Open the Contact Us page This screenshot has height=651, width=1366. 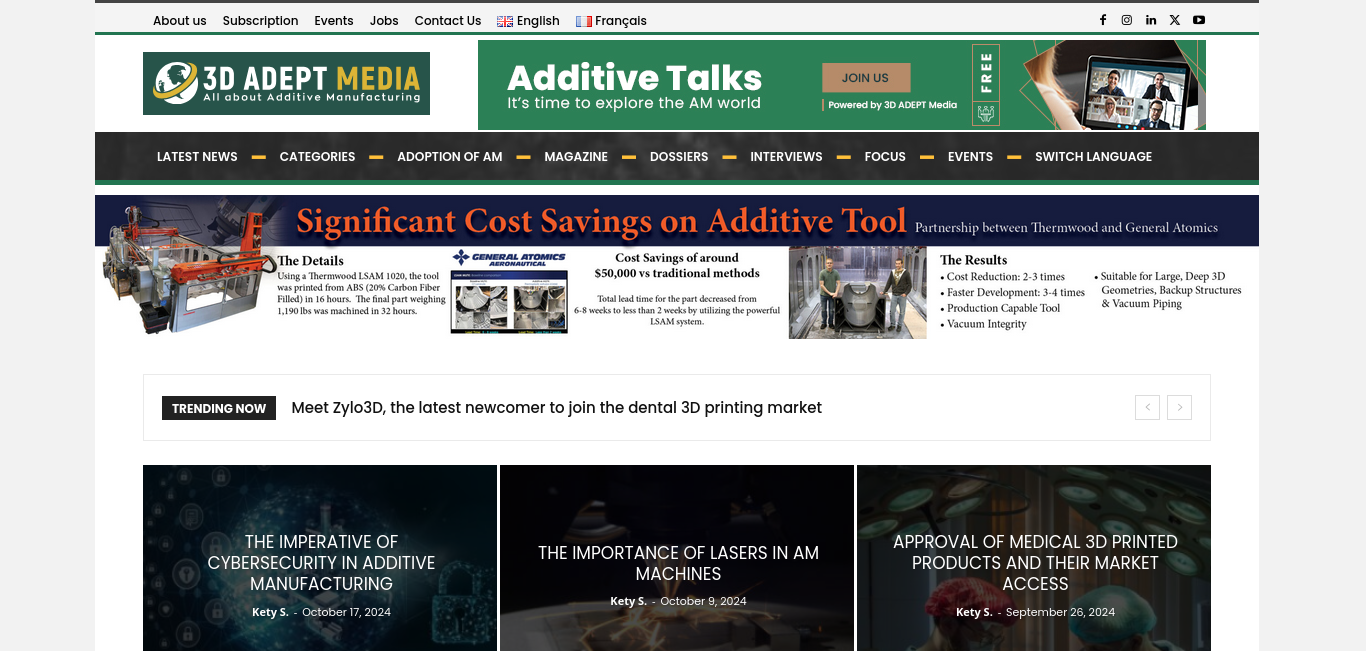448,21
